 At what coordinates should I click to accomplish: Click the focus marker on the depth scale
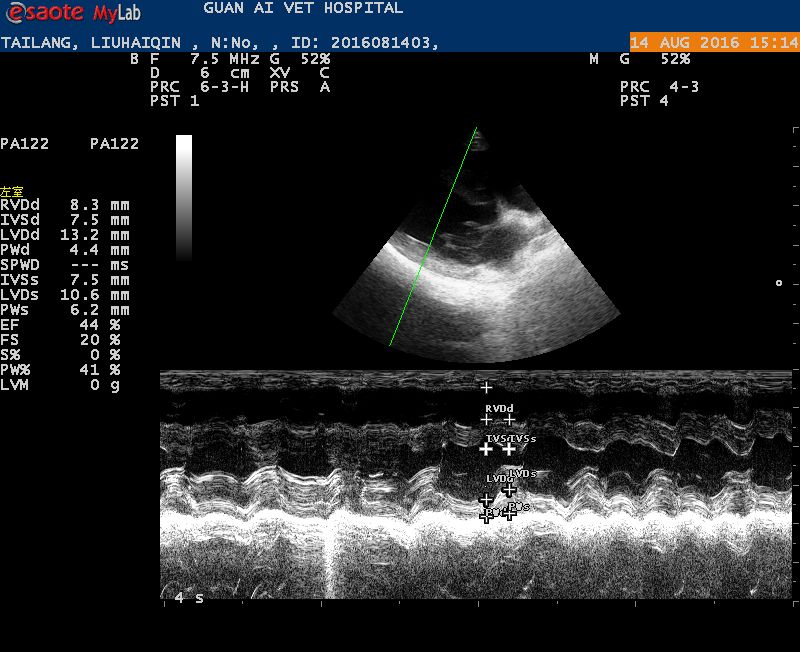(779, 283)
